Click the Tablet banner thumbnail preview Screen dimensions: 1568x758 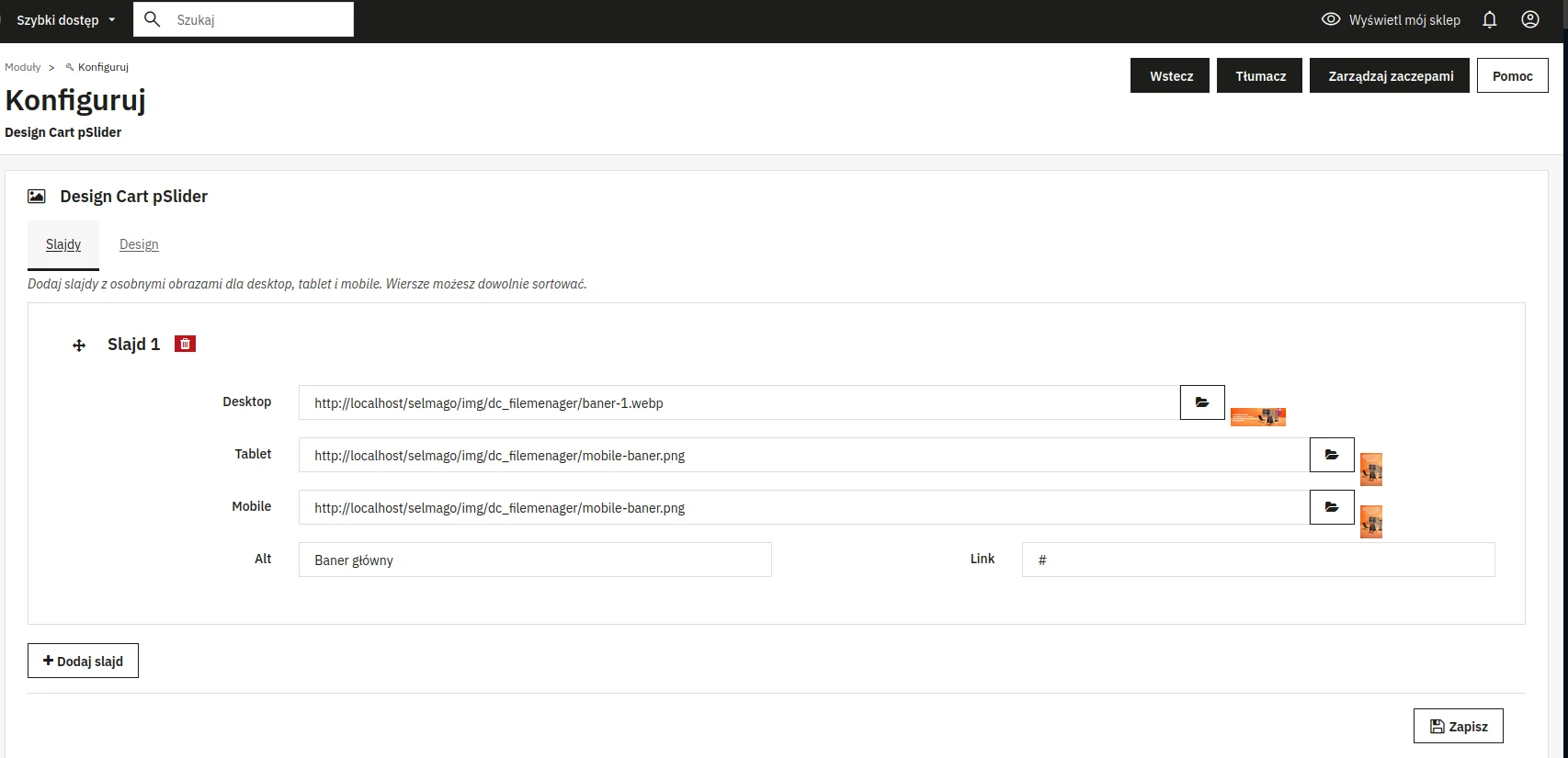[1370, 470]
